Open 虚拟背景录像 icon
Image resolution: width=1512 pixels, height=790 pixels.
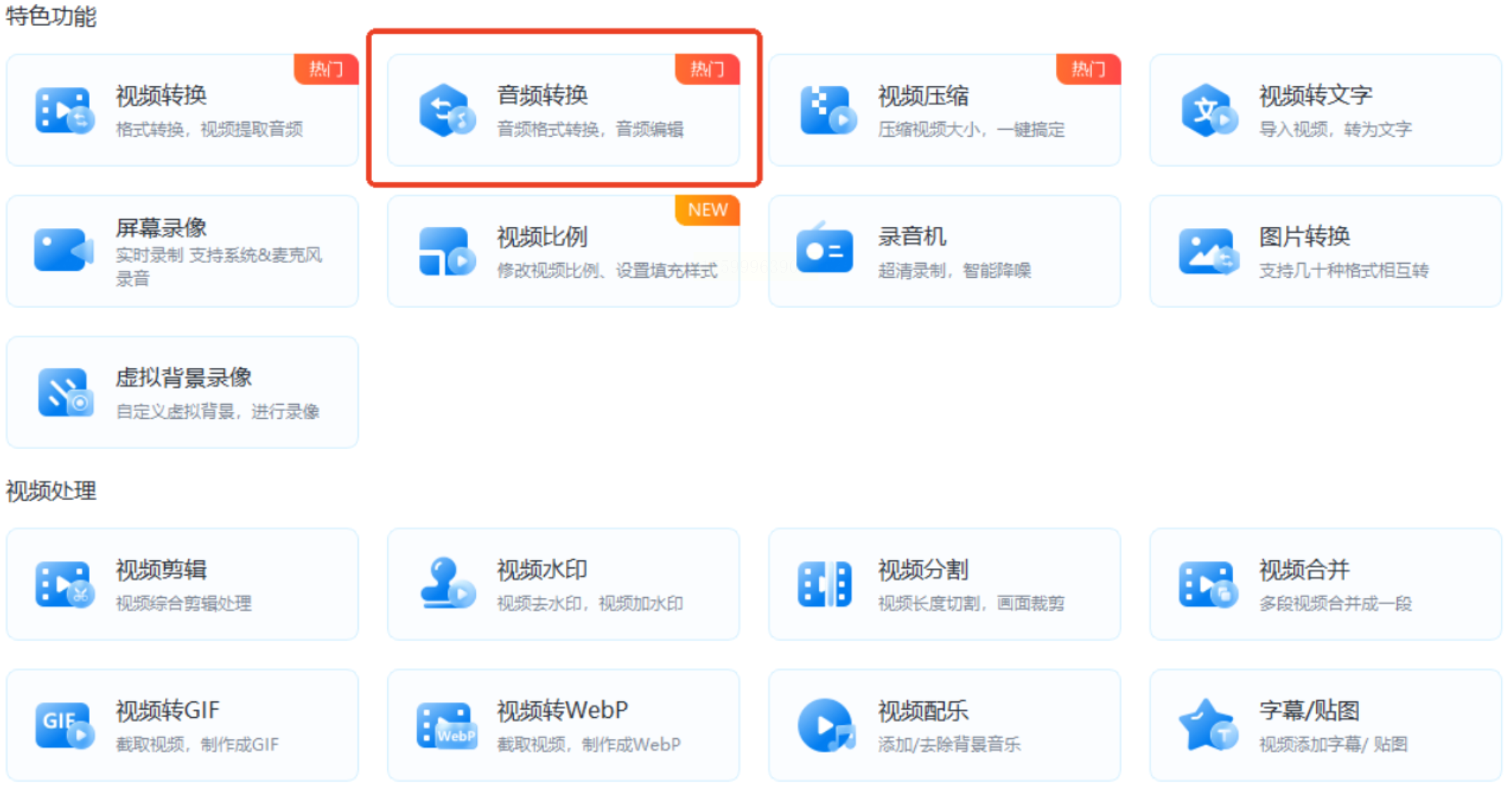(x=65, y=392)
